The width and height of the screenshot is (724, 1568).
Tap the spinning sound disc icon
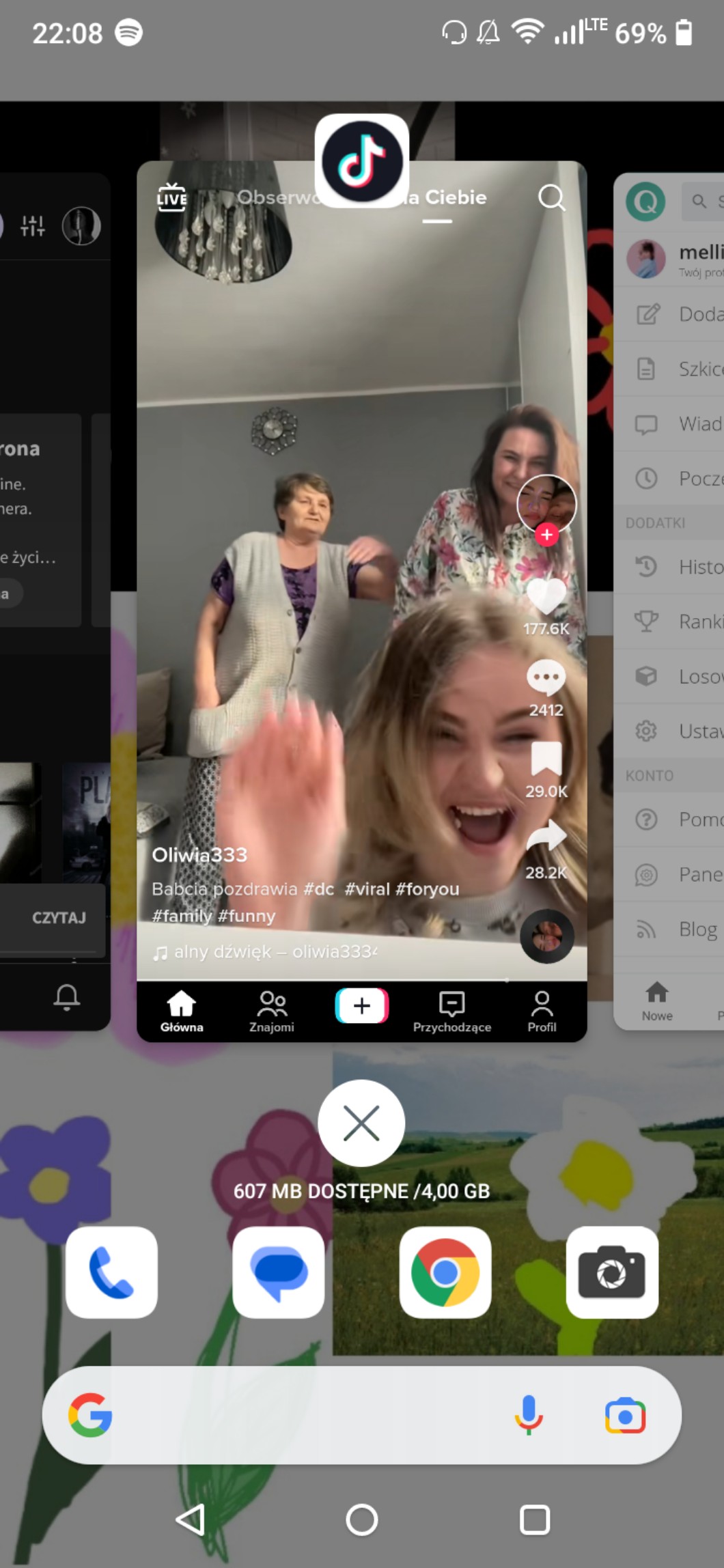point(546,936)
